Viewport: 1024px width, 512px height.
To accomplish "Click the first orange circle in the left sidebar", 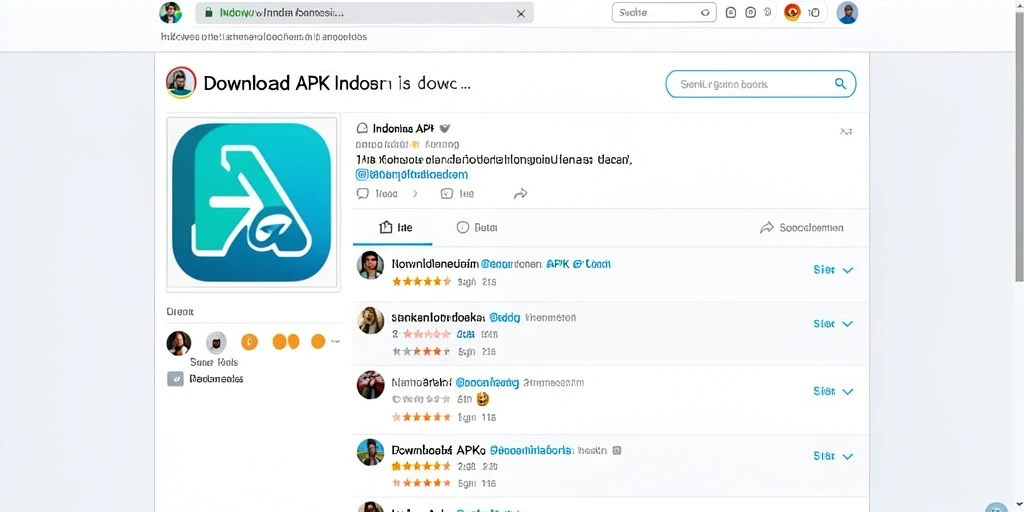I will [249, 341].
